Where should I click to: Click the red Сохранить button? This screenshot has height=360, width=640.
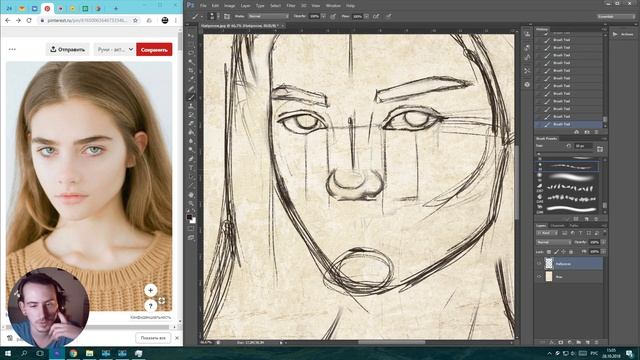coord(154,49)
